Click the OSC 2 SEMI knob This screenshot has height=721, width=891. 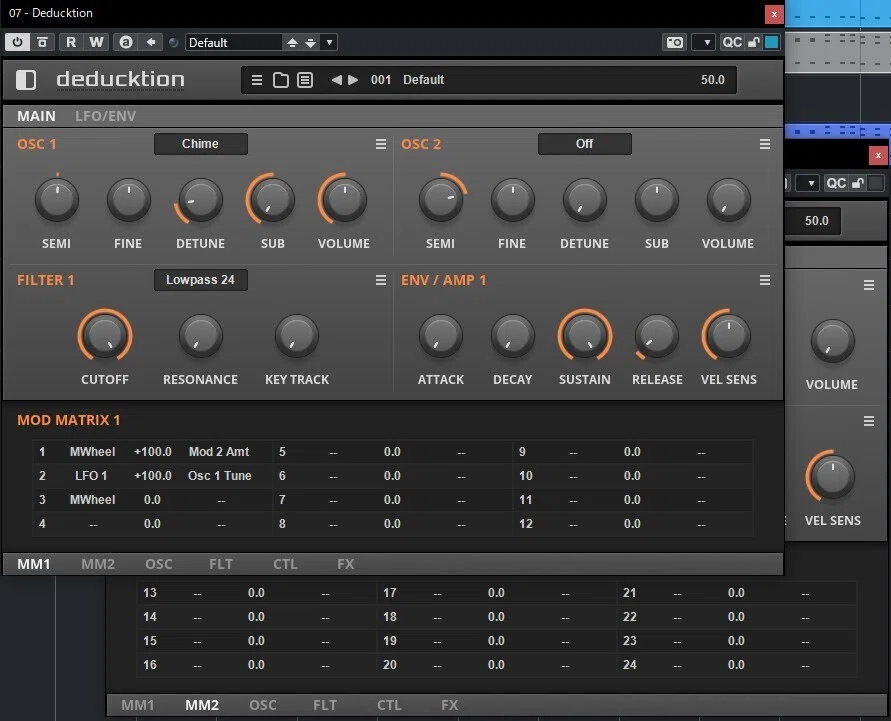(440, 199)
